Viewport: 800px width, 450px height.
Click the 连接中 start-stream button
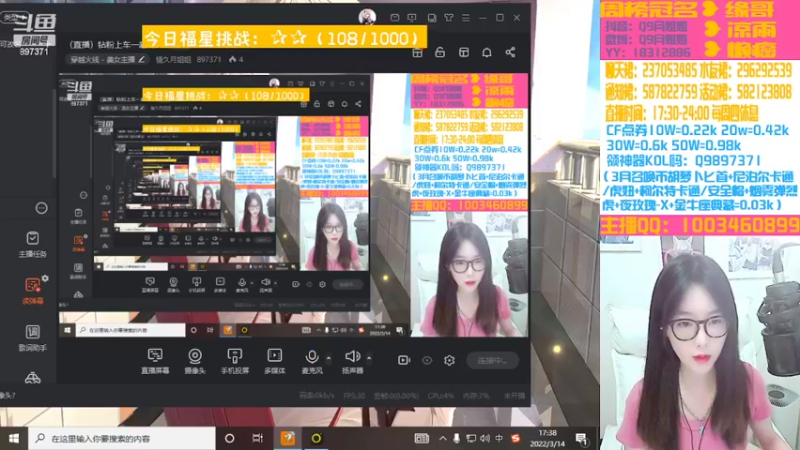[x=492, y=360]
